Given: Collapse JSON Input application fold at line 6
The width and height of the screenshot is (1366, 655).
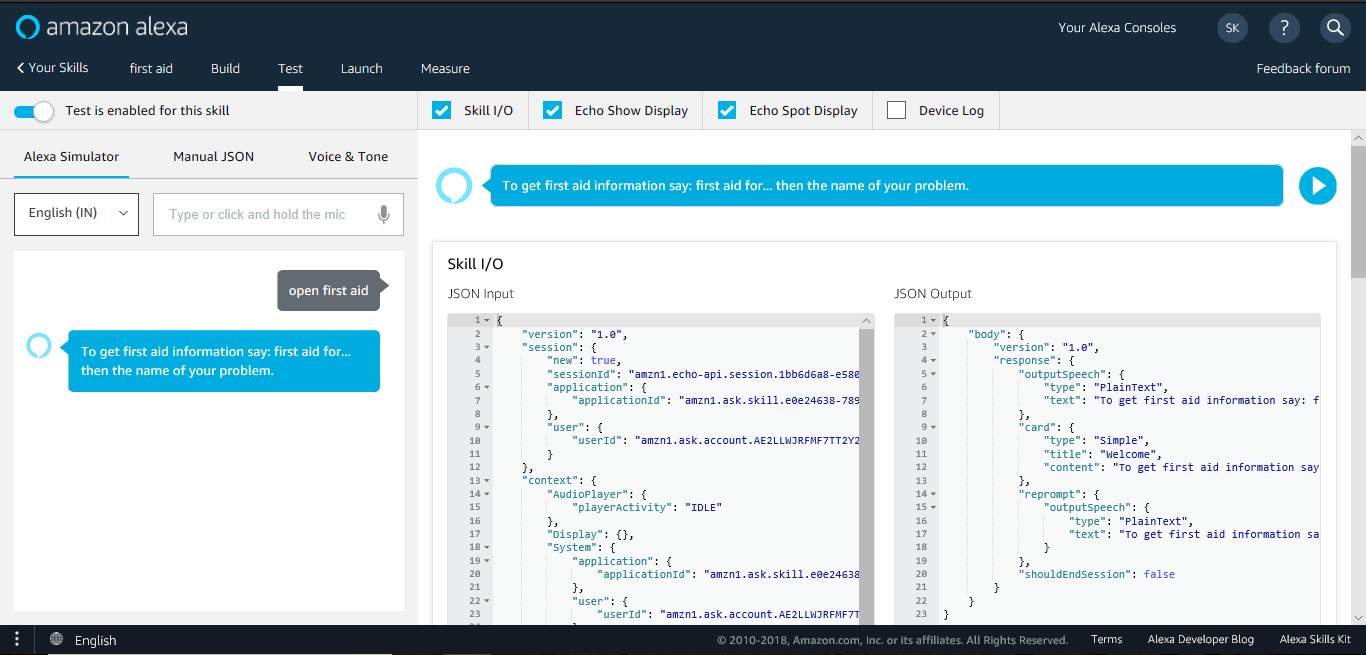Looking at the screenshot, I should point(487,387).
